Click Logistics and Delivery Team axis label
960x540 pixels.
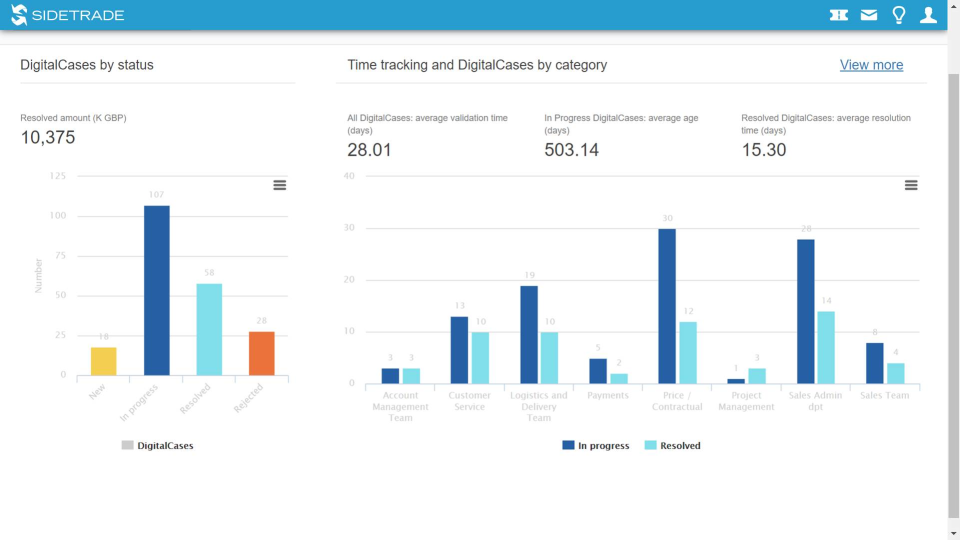539,407
